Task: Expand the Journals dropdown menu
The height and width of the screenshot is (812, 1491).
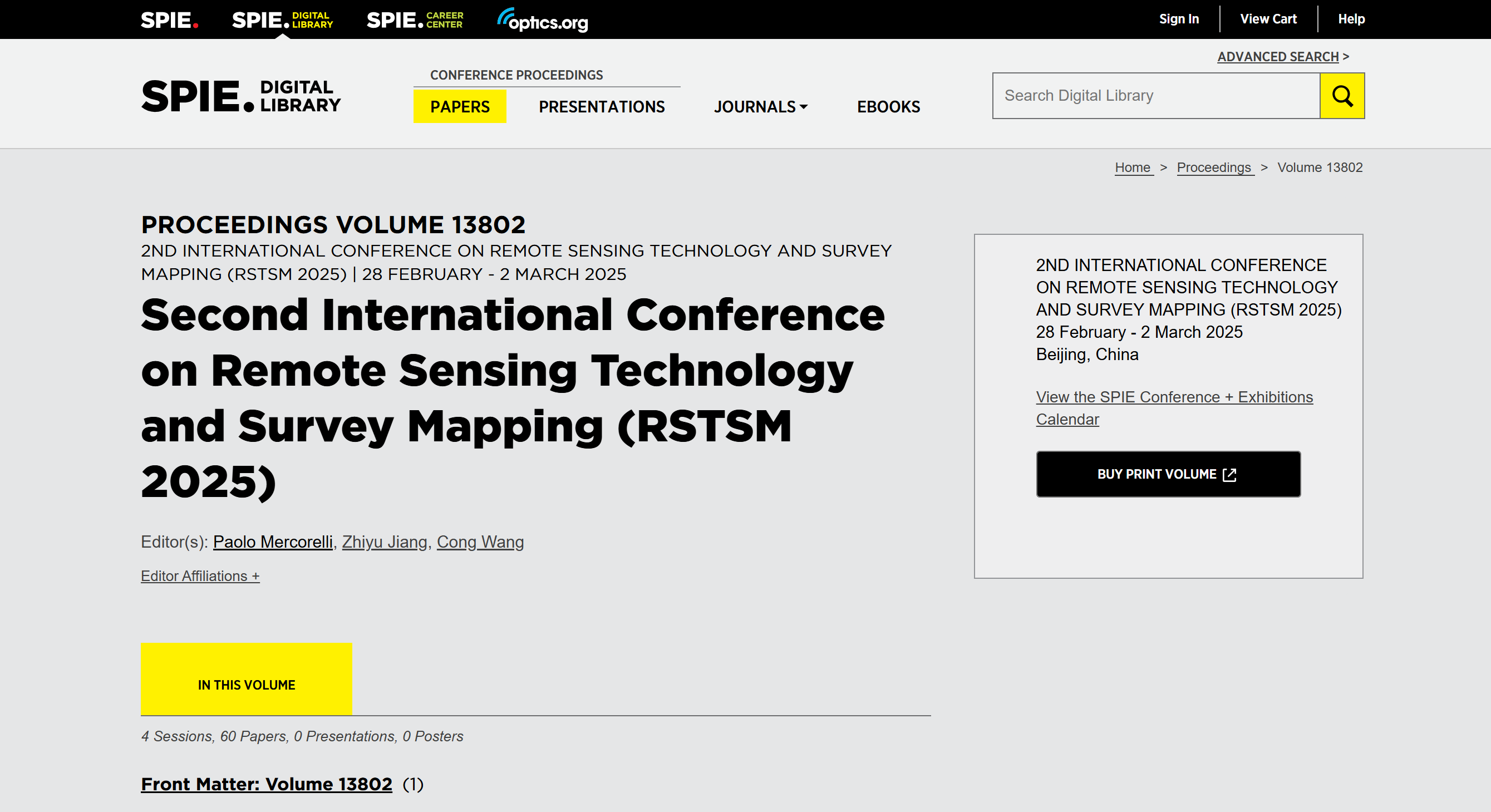Action: click(761, 107)
